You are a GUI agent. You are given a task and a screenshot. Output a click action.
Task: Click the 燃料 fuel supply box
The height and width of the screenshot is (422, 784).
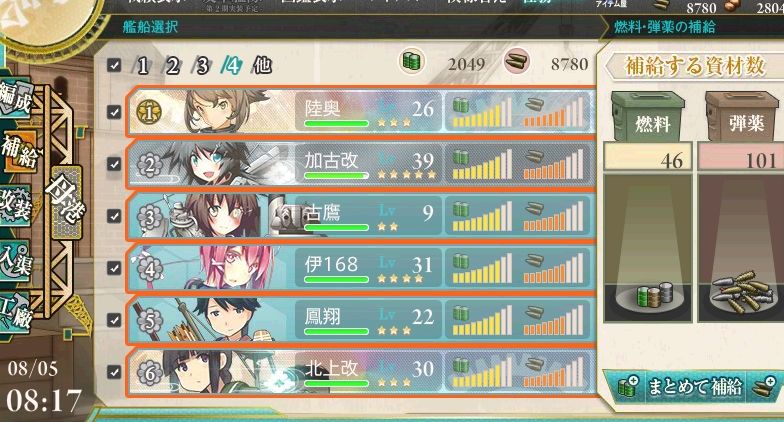tap(648, 116)
